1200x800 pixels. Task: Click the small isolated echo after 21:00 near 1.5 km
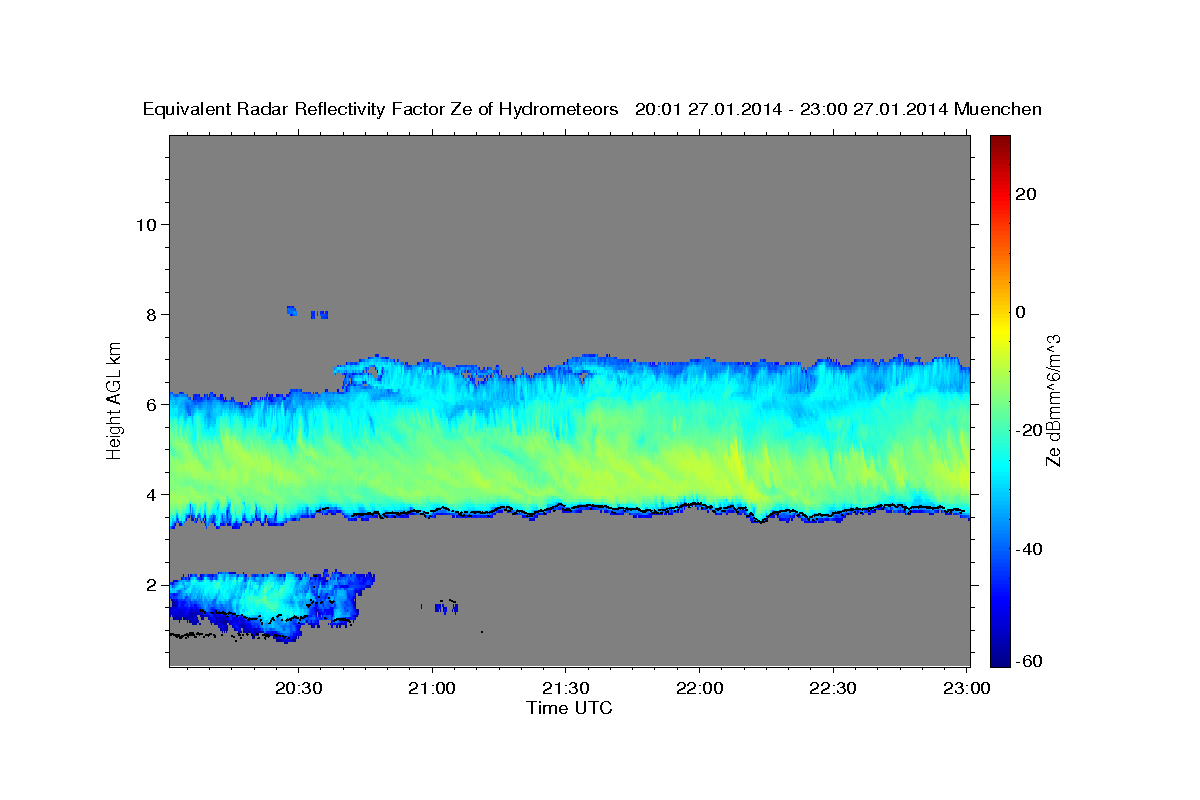(x=446, y=607)
